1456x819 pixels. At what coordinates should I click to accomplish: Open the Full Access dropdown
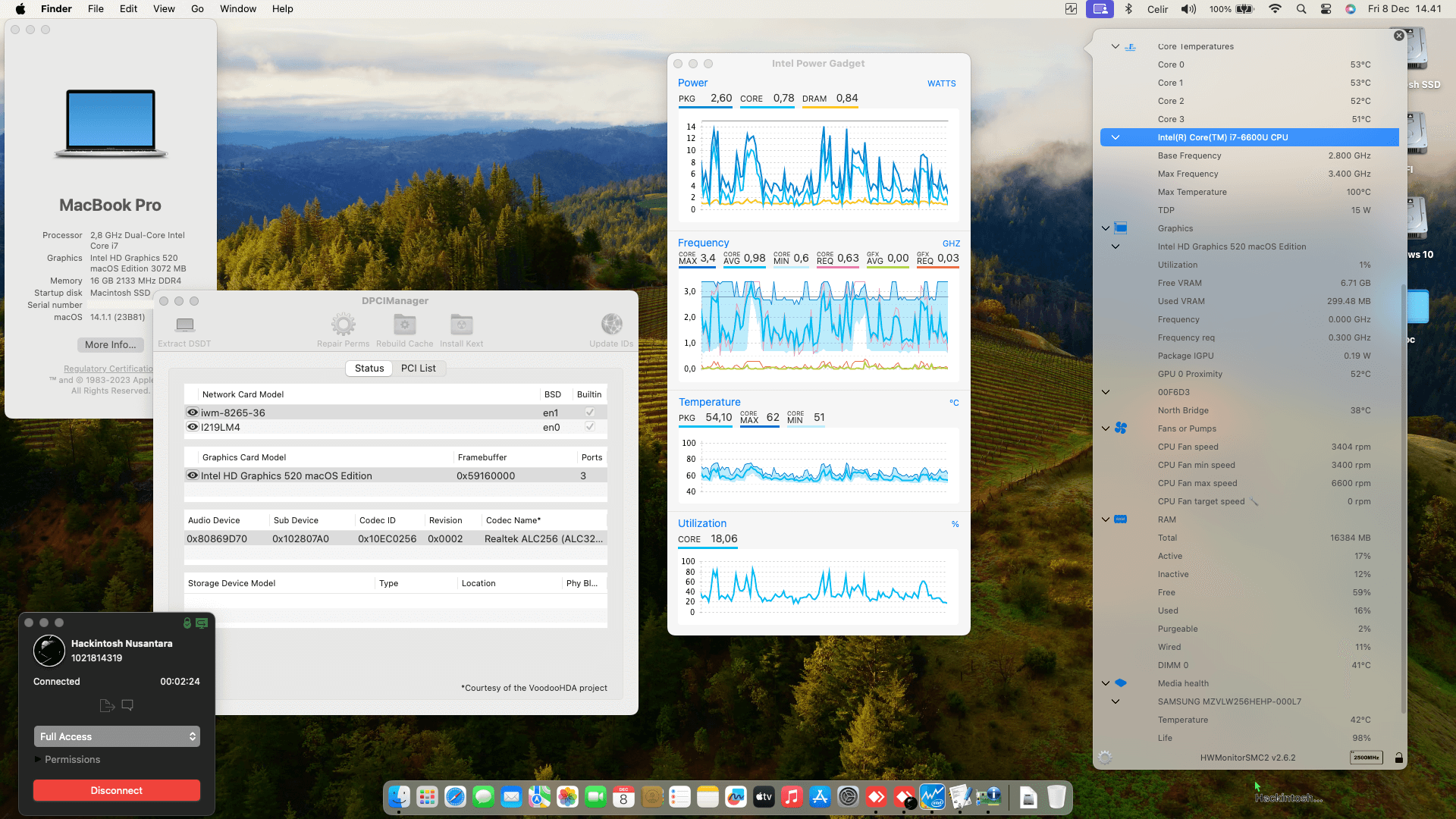coord(117,736)
